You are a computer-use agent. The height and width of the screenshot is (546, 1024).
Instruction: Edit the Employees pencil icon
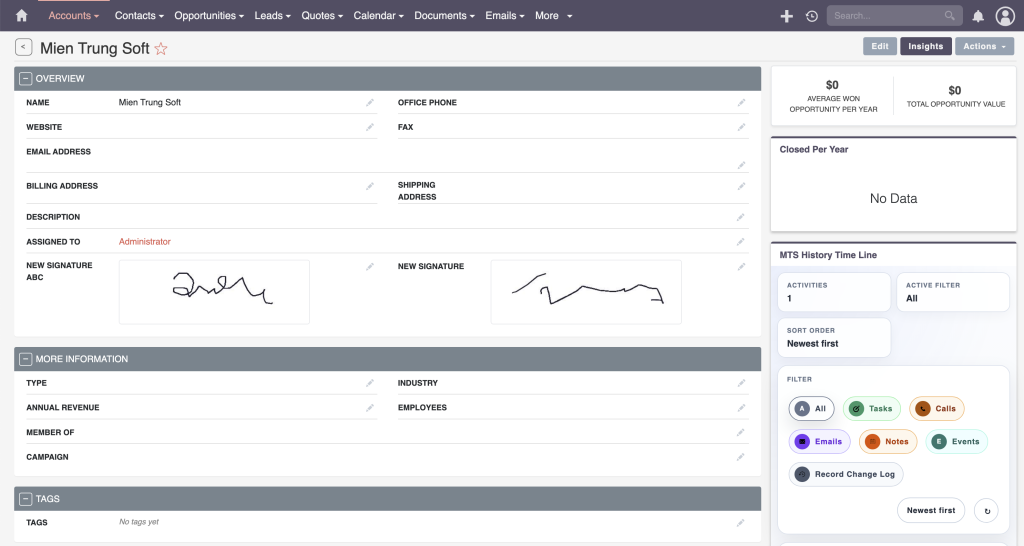(x=741, y=408)
